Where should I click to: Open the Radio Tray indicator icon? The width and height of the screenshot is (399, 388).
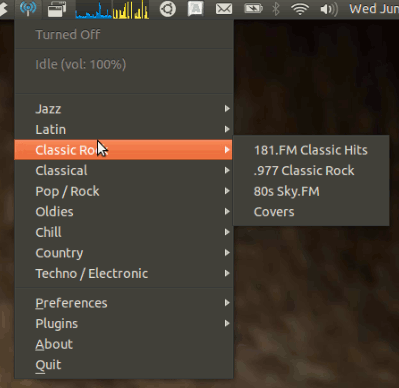[28, 9]
